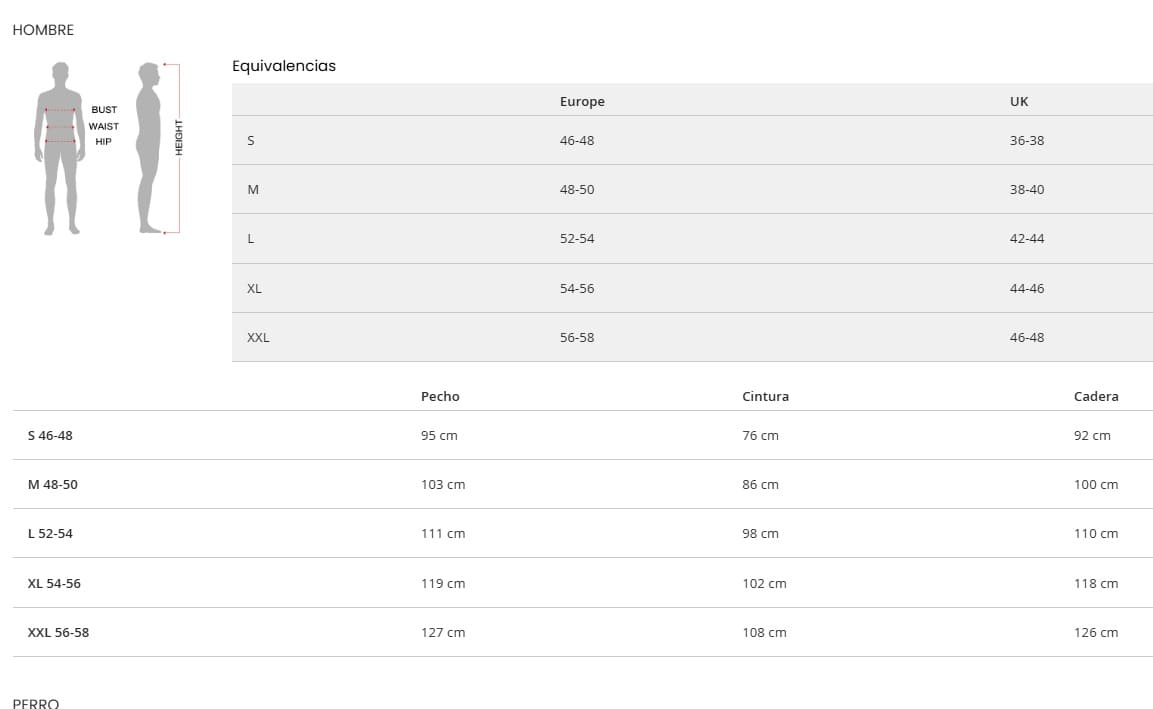Select the Cadera column header
1153x709 pixels.
[x=1096, y=397]
